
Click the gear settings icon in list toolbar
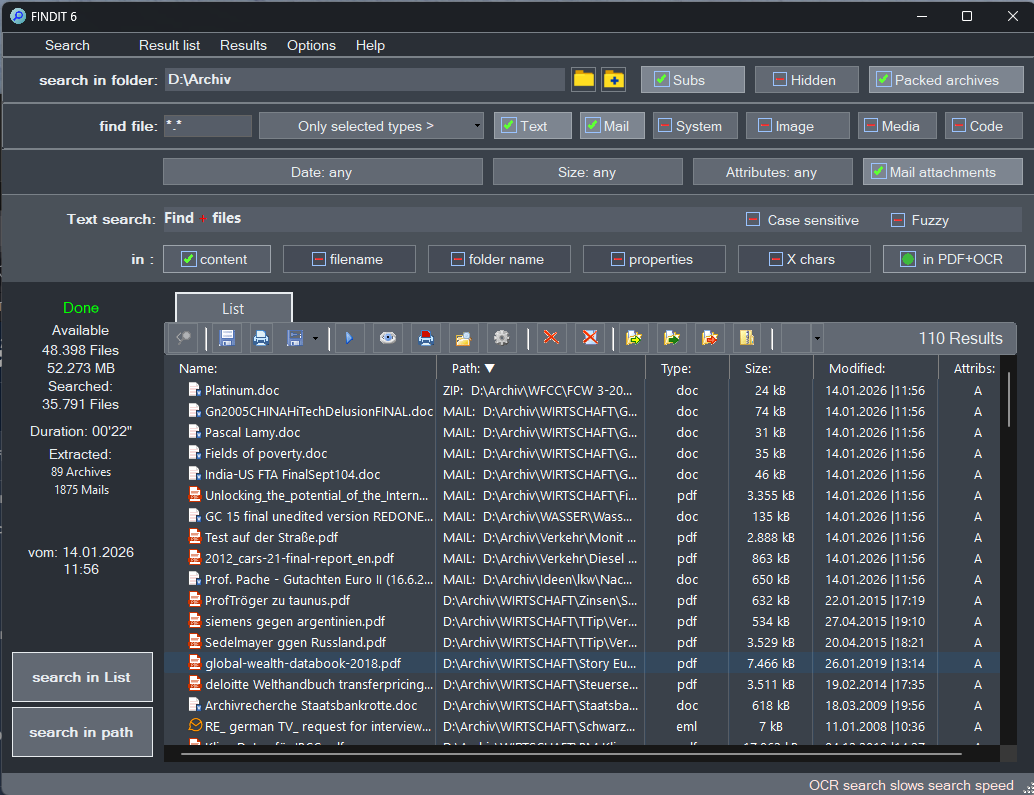[501, 338]
